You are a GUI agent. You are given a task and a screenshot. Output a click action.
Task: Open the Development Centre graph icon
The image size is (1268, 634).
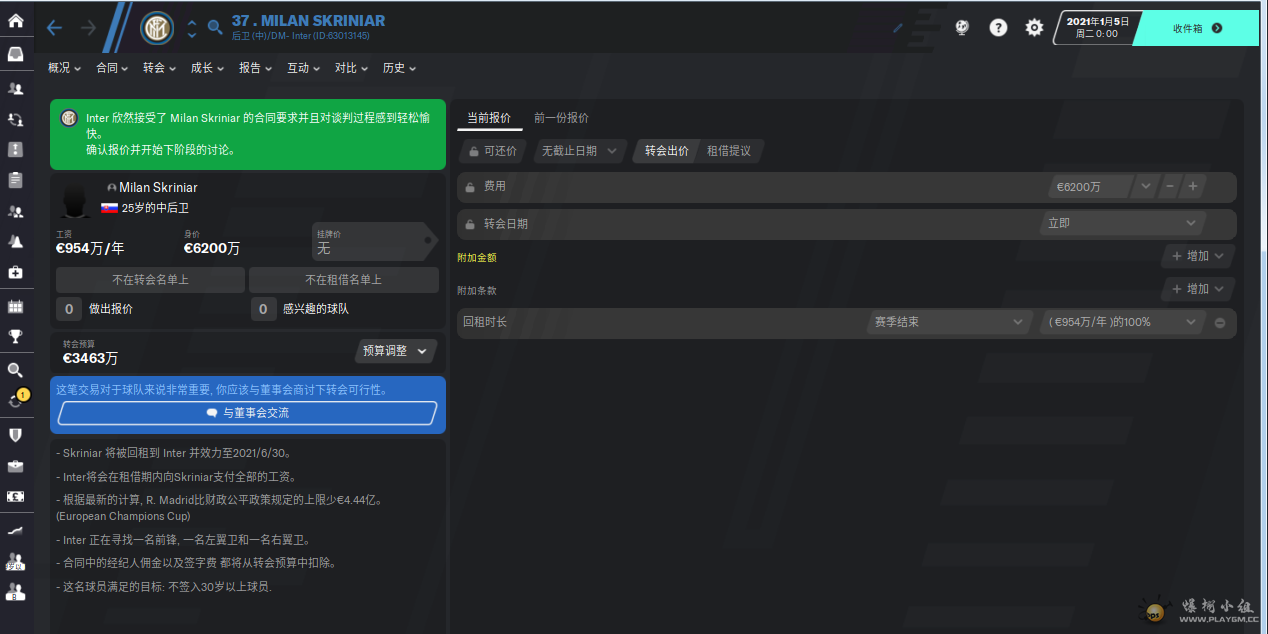tap(15, 530)
